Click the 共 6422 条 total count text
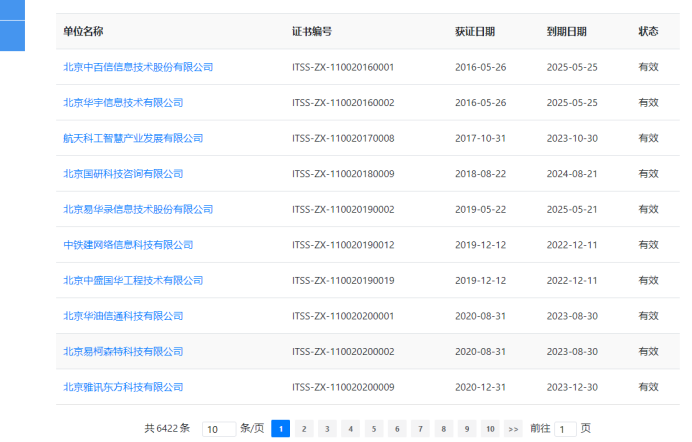This screenshot has width=692, height=442. [167, 428]
